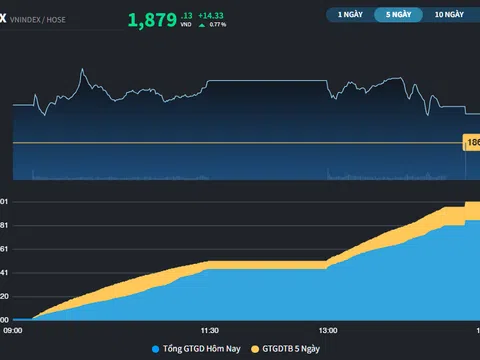Toggle the Tổng GTGD Hôm Nay legend series

196,349
